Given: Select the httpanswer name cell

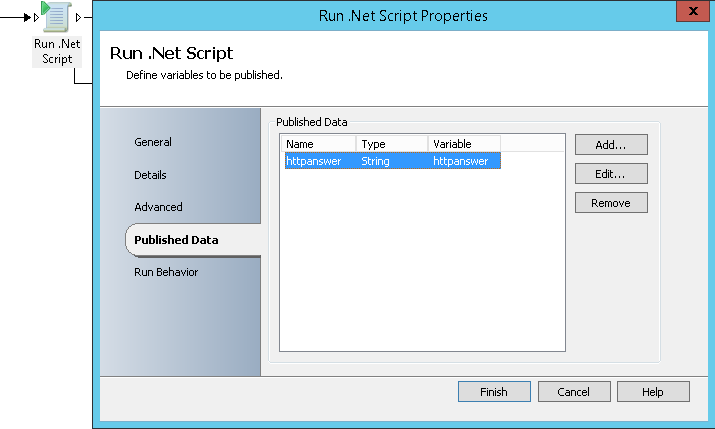Looking at the screenshot, I should point(314,161).
